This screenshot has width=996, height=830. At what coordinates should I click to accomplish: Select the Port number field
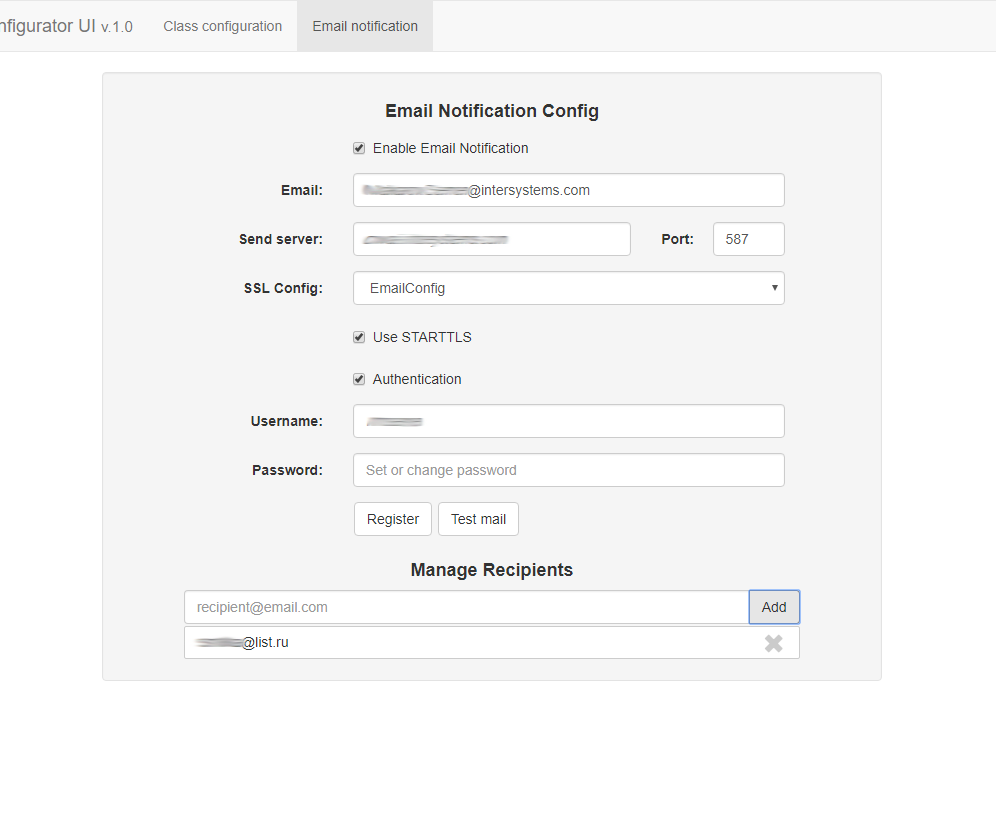point(748,239)
